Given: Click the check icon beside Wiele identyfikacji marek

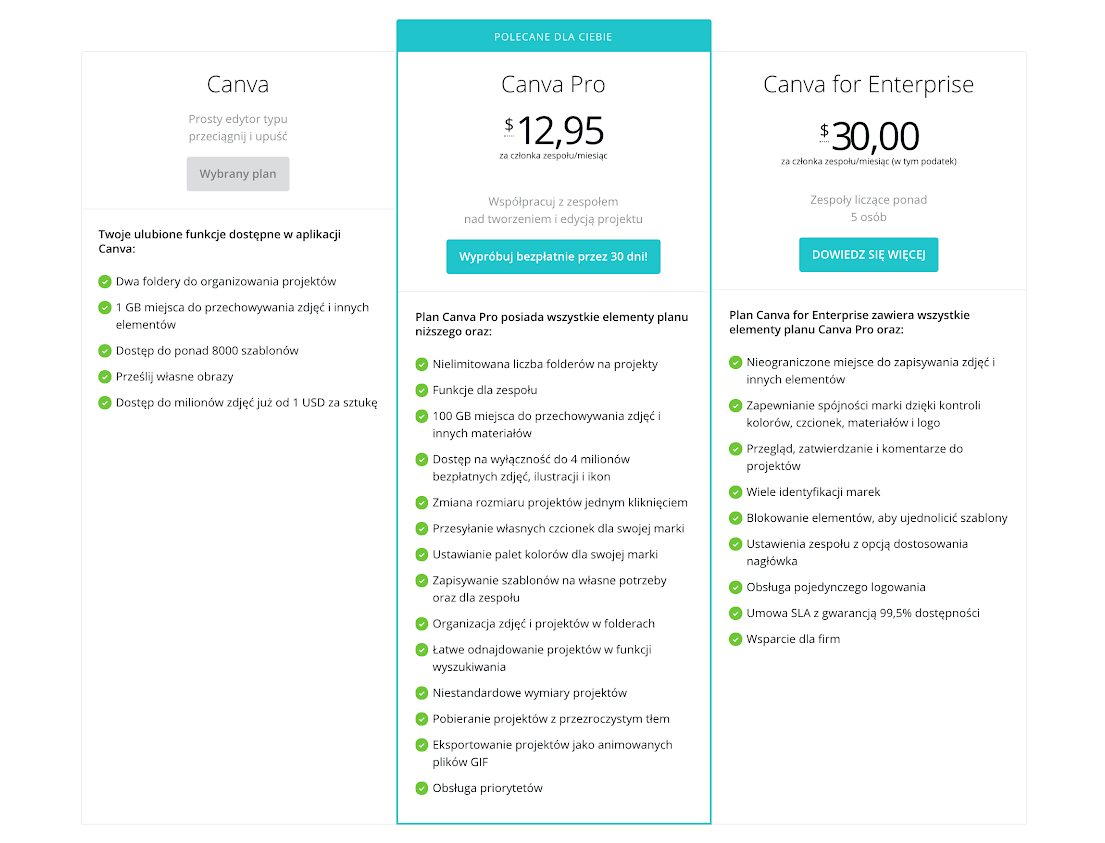Looking at the screenshot, I should point(736,492).
